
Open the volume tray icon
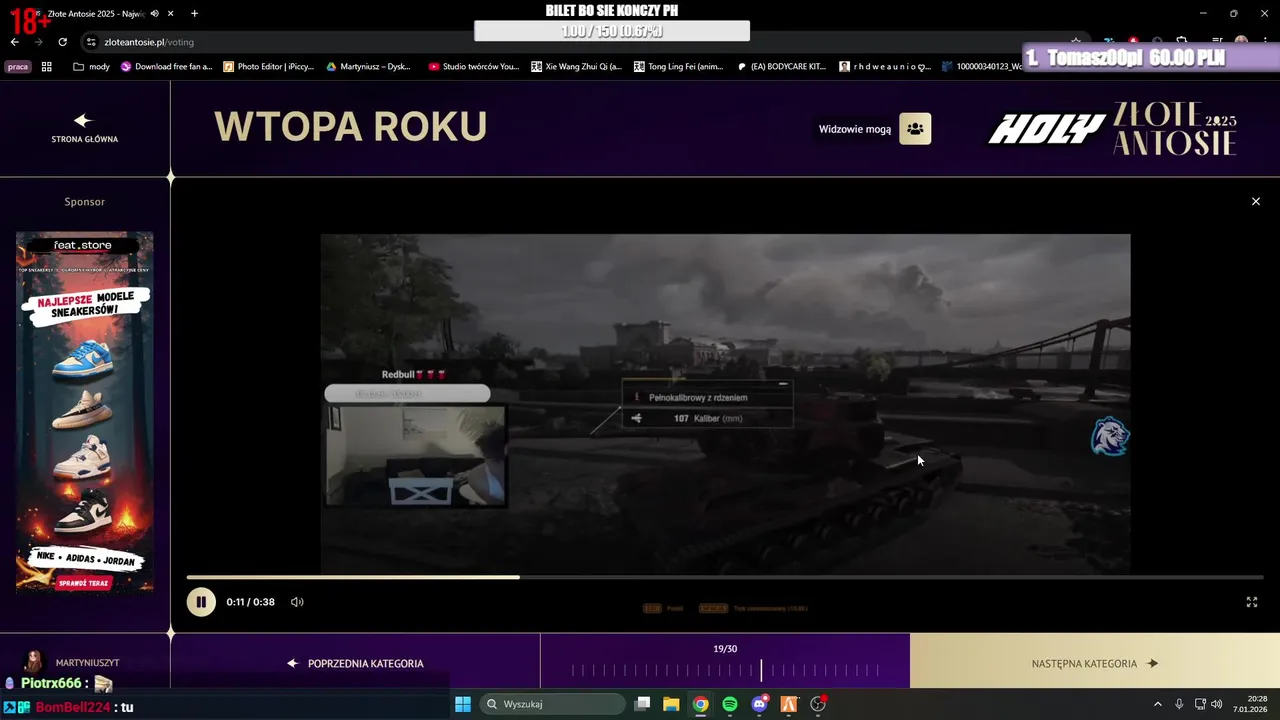coord(1219,704)
